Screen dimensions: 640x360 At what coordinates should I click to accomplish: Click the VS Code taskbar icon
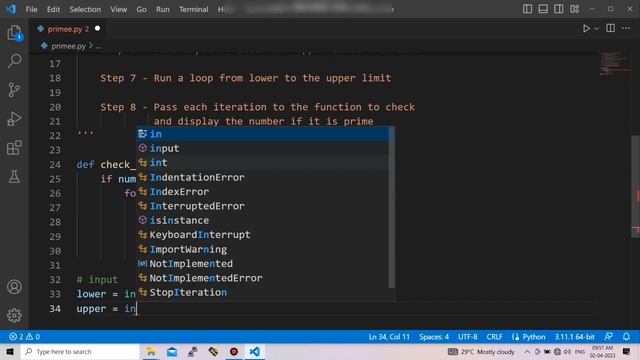254,351
